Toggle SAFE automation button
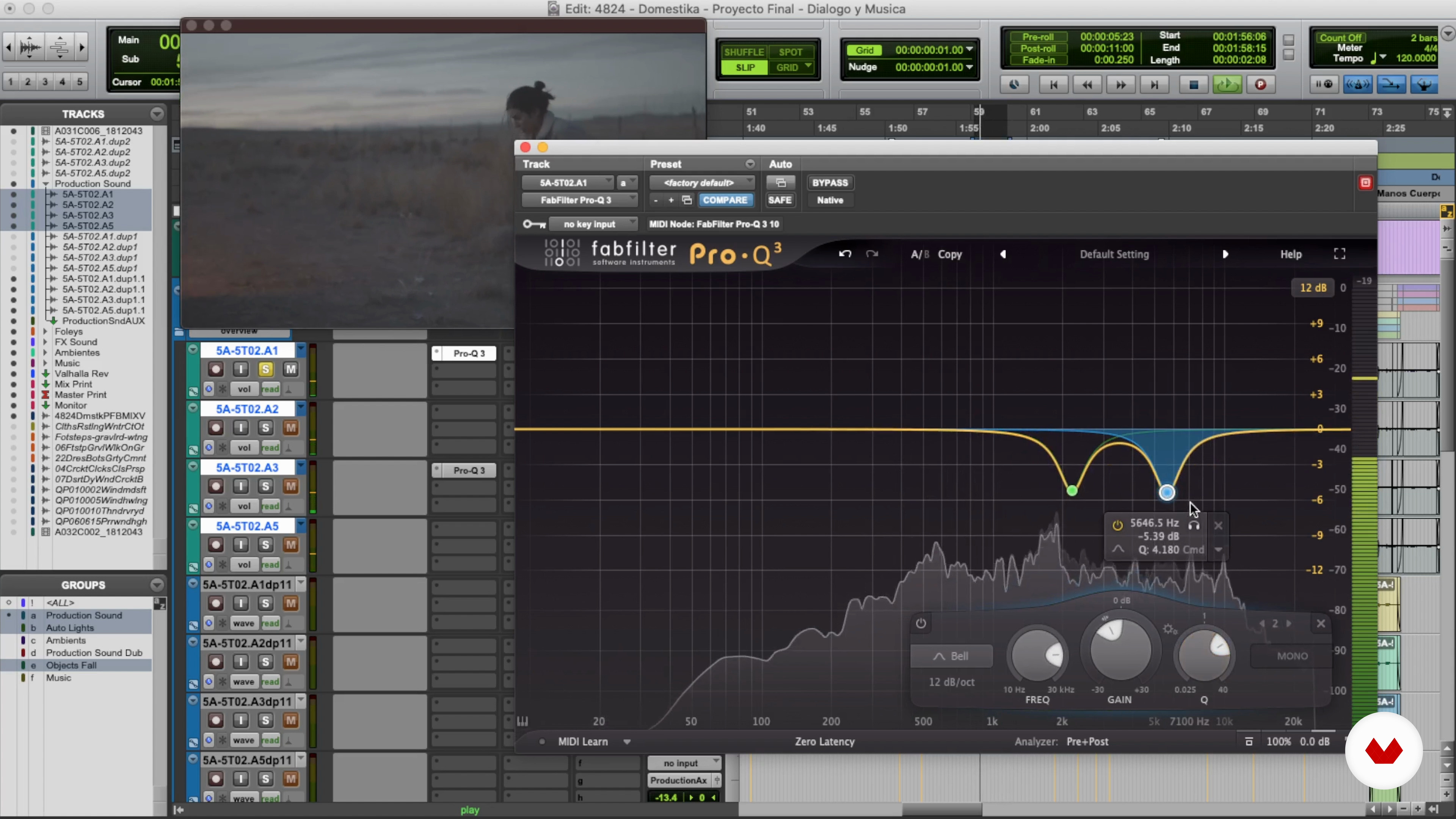This screenshot has width=1456, height=819. coord(780,200)
